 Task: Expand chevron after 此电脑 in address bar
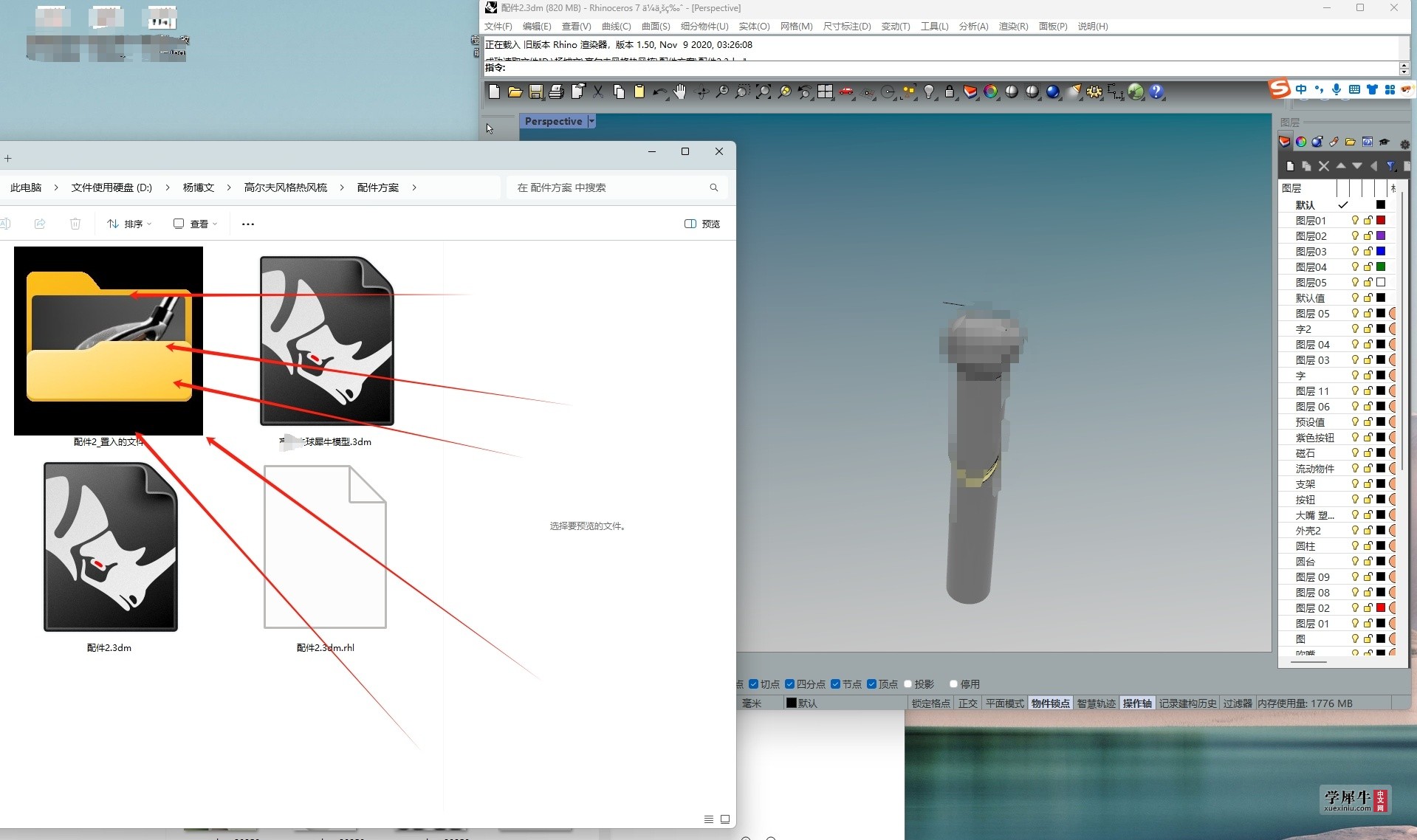pyautogui.click(x=56, y=187)
